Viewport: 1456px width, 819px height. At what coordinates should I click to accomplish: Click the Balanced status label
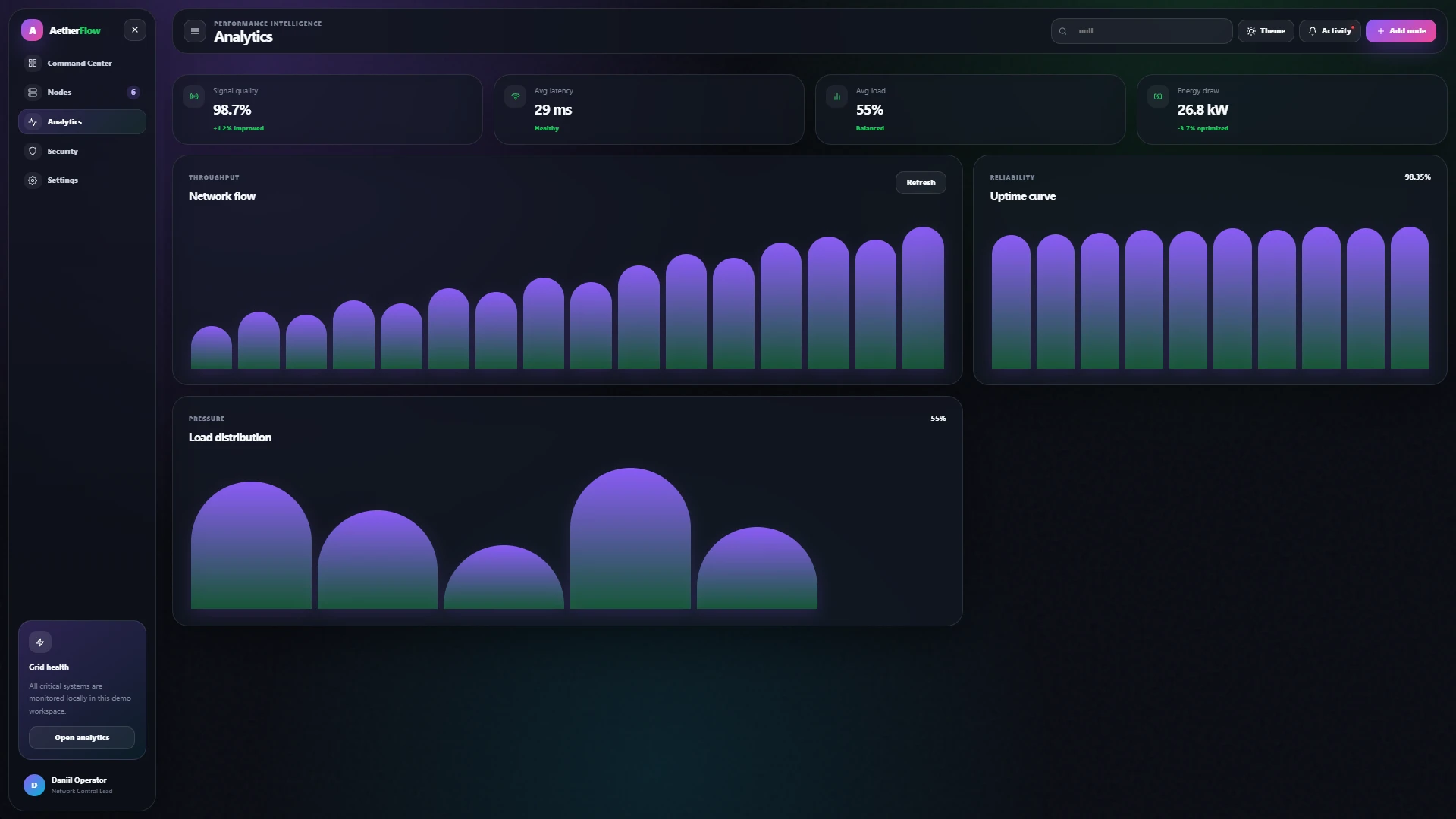point(870,128)
